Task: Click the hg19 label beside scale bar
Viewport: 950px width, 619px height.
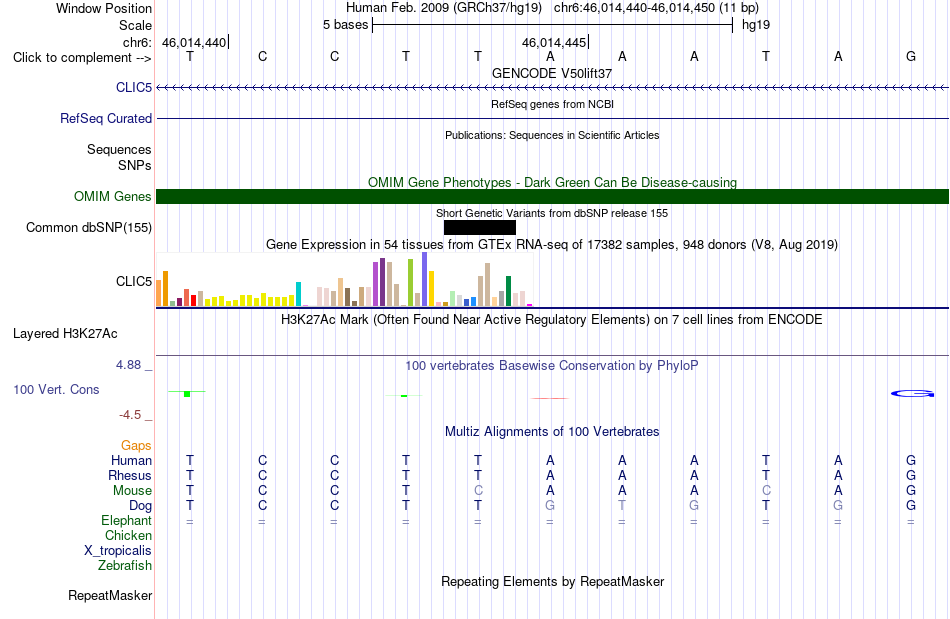Action: coord(756,25)
